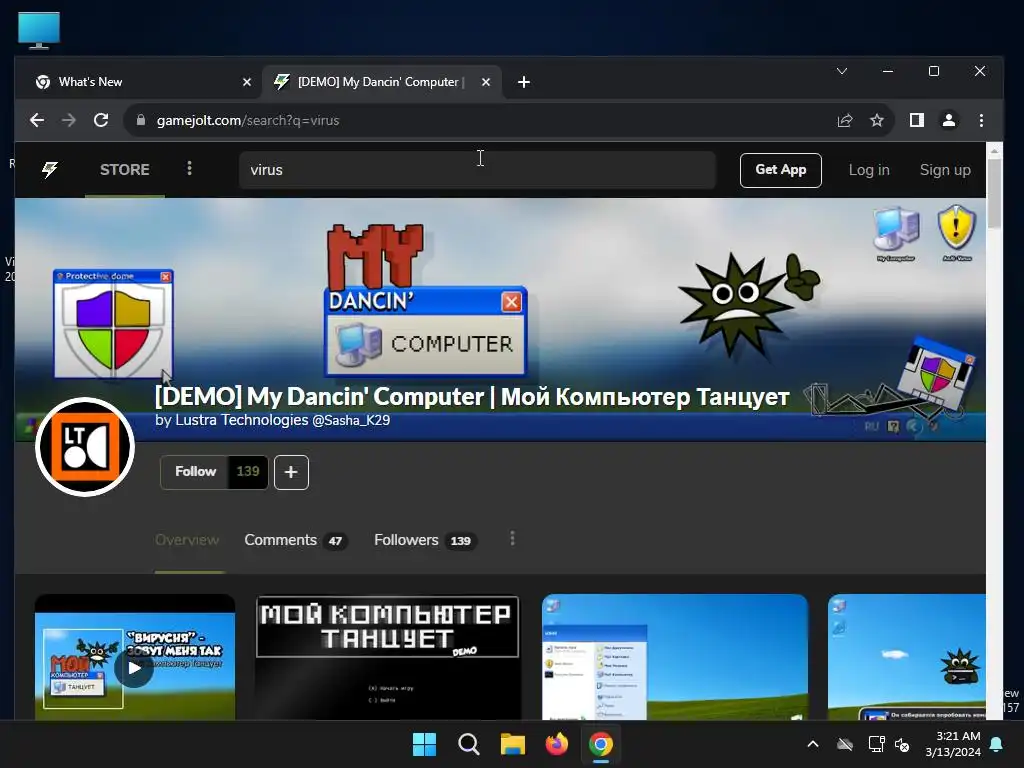Open a new tab with the plus icon

524,82
